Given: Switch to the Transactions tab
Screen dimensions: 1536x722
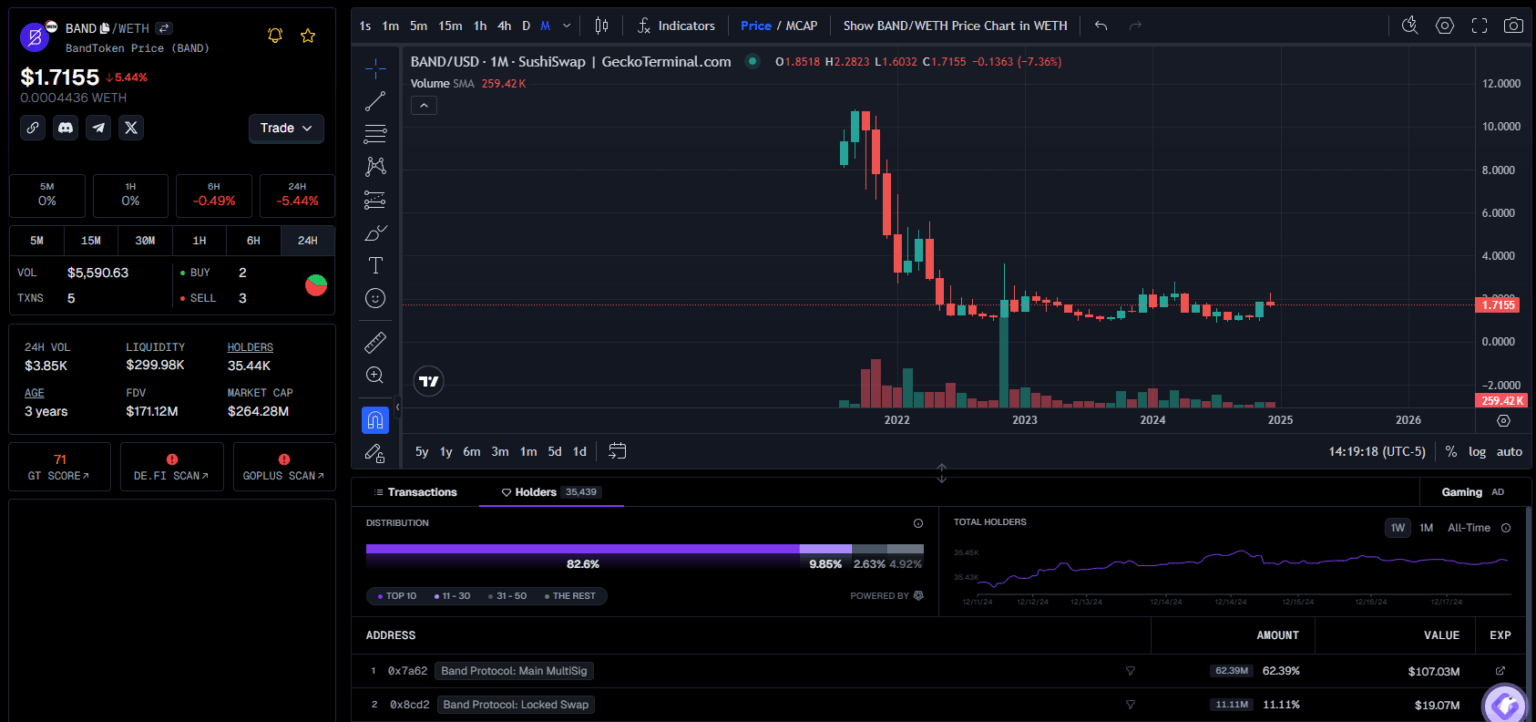Looking at the screenshot, I should (417, 492).
